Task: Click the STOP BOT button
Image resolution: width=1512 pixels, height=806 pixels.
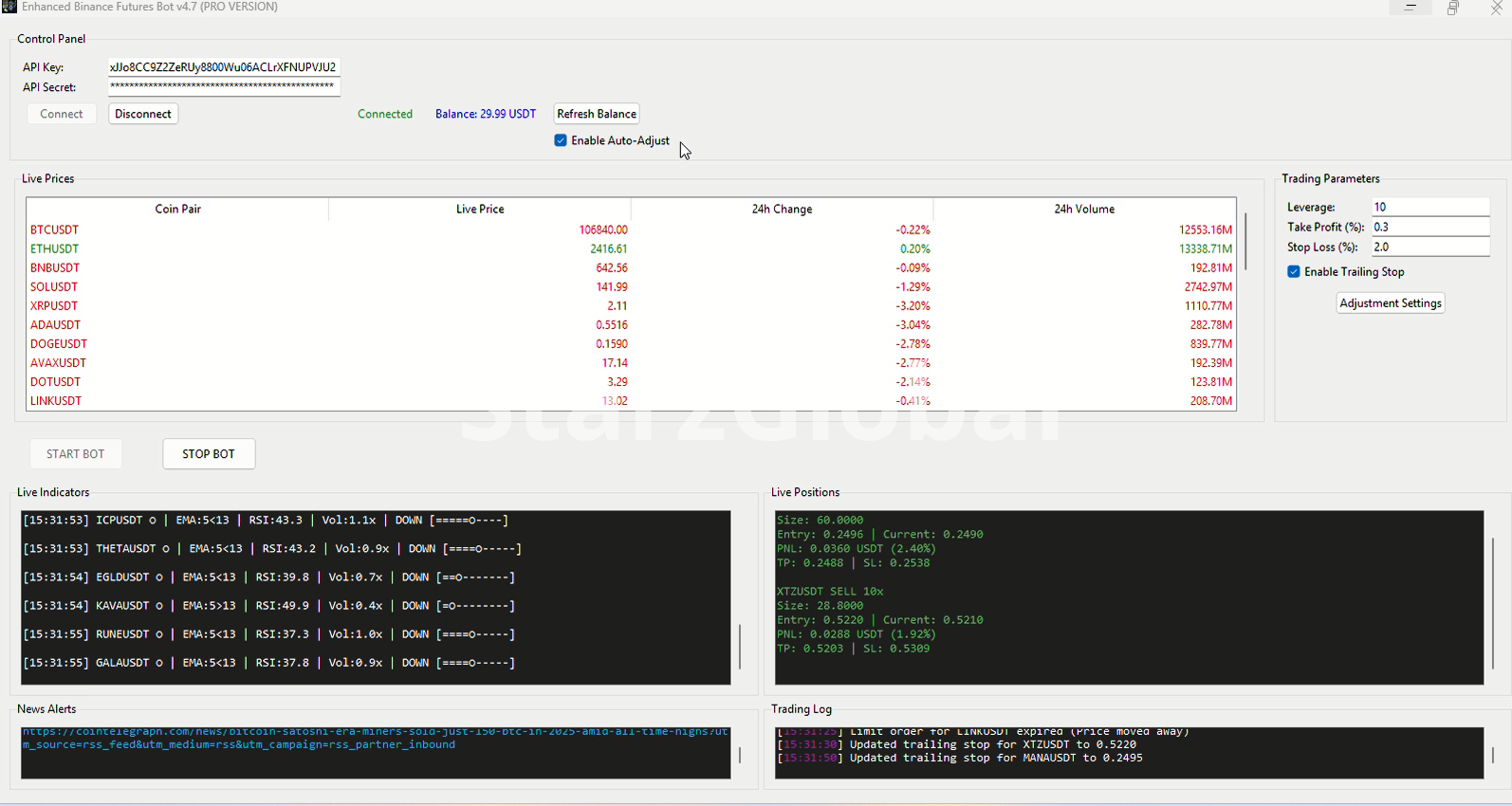Action: pos(209,454)
